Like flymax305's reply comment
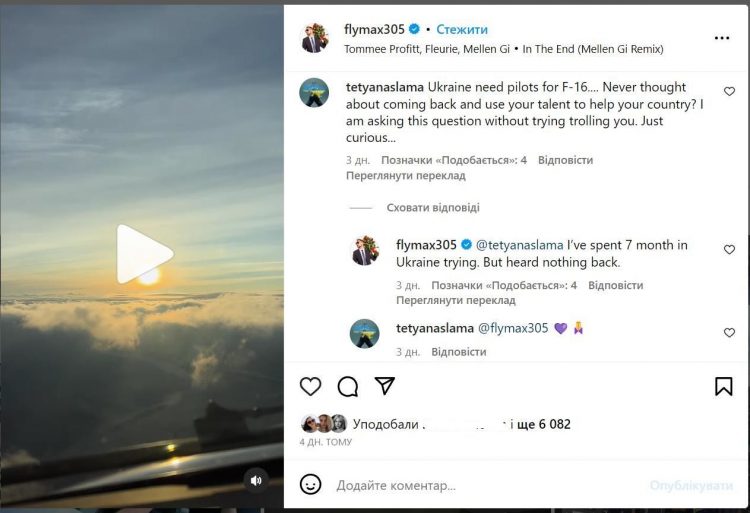Image resolution: width=750 pixels, height=513 pixels. pyautogui.click(x=729, y=250)
